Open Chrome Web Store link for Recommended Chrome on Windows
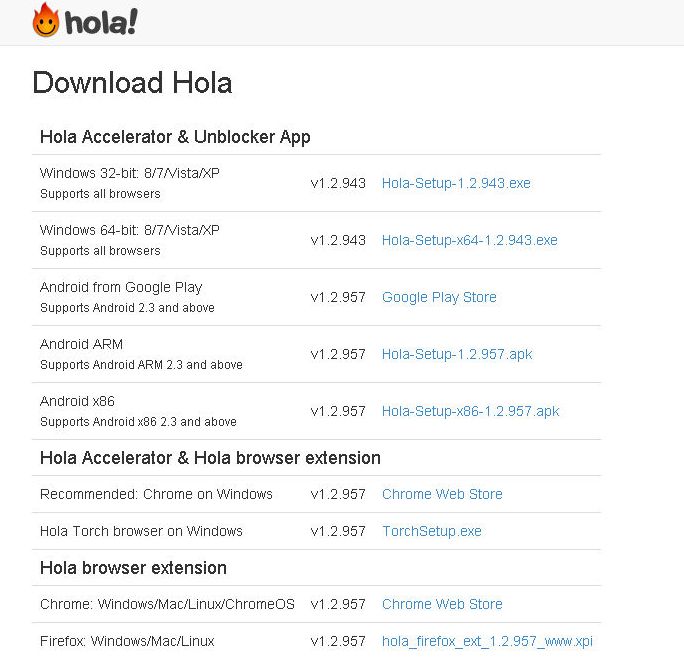 pos(442,494)
